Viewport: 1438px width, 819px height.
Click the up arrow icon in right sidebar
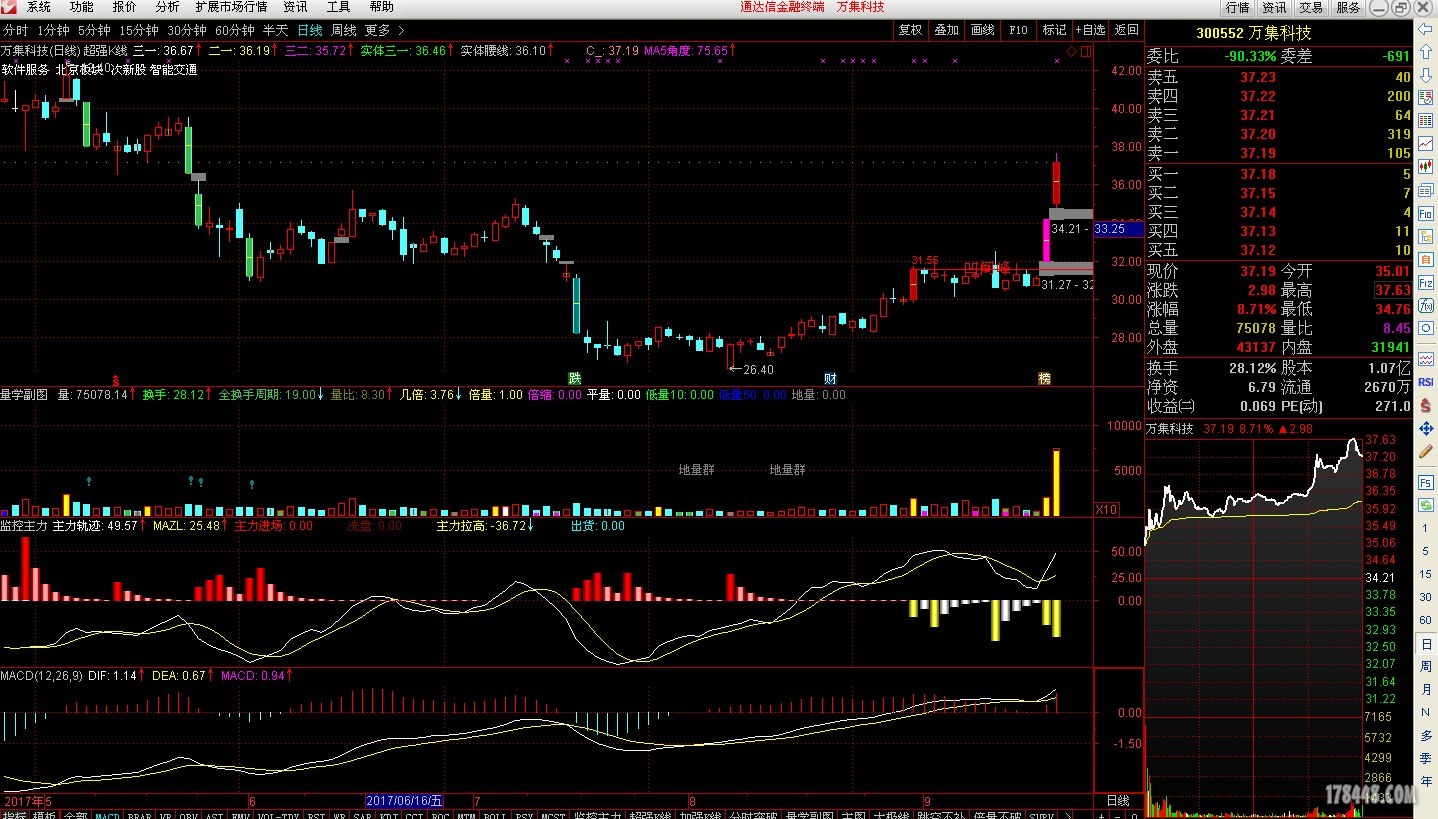pos(1425,51)
